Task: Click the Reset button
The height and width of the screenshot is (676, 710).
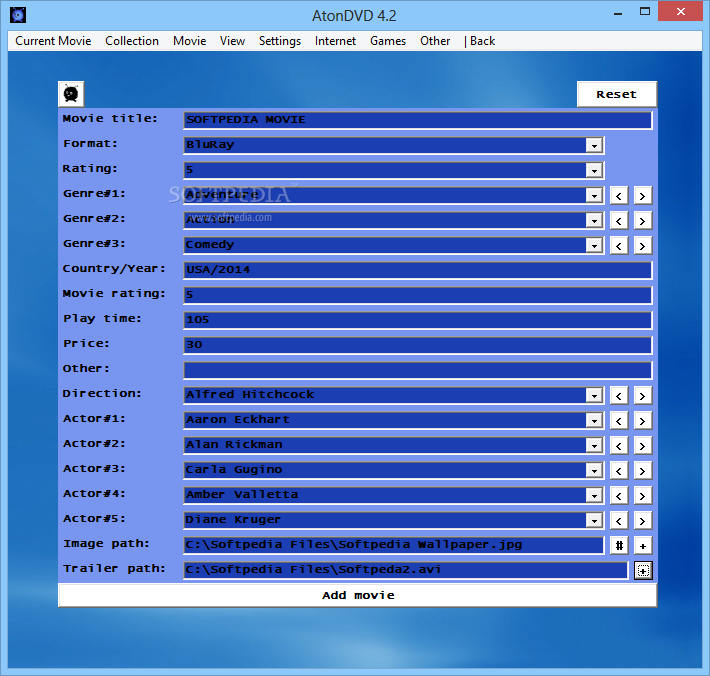Action: [x=617, y=94]
